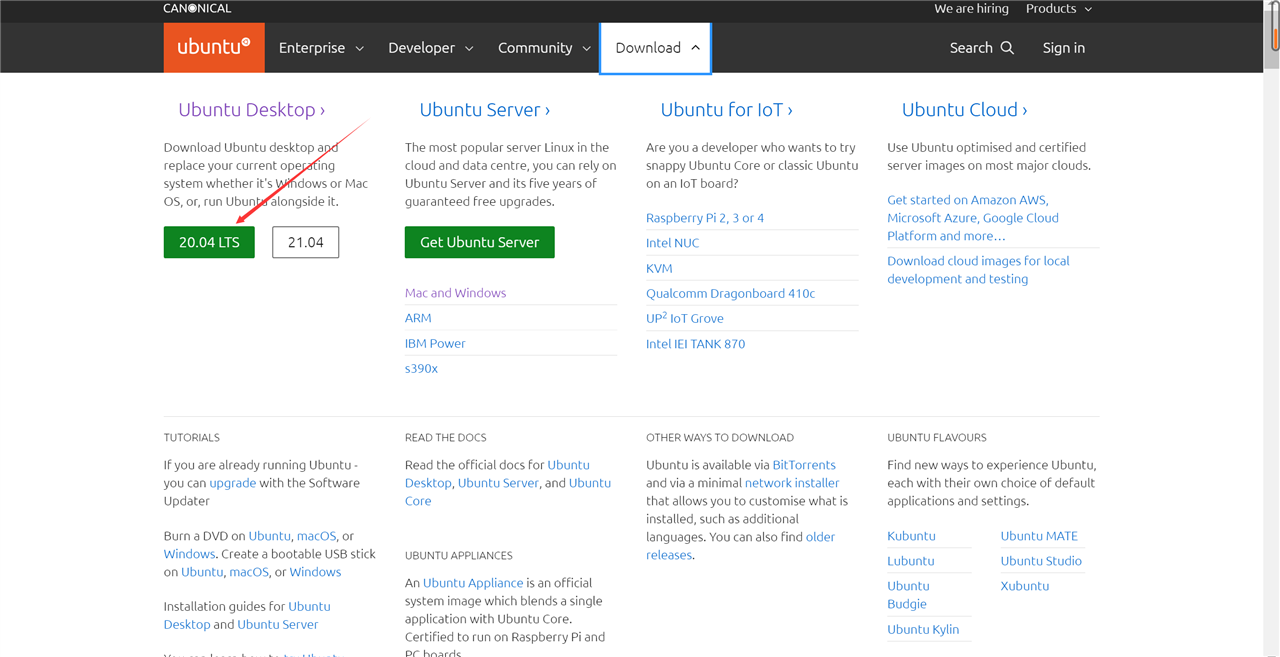The height and width of the screenshot is (657, 1280).
Task: Select the ARM server download link
Action: (418, 318)
